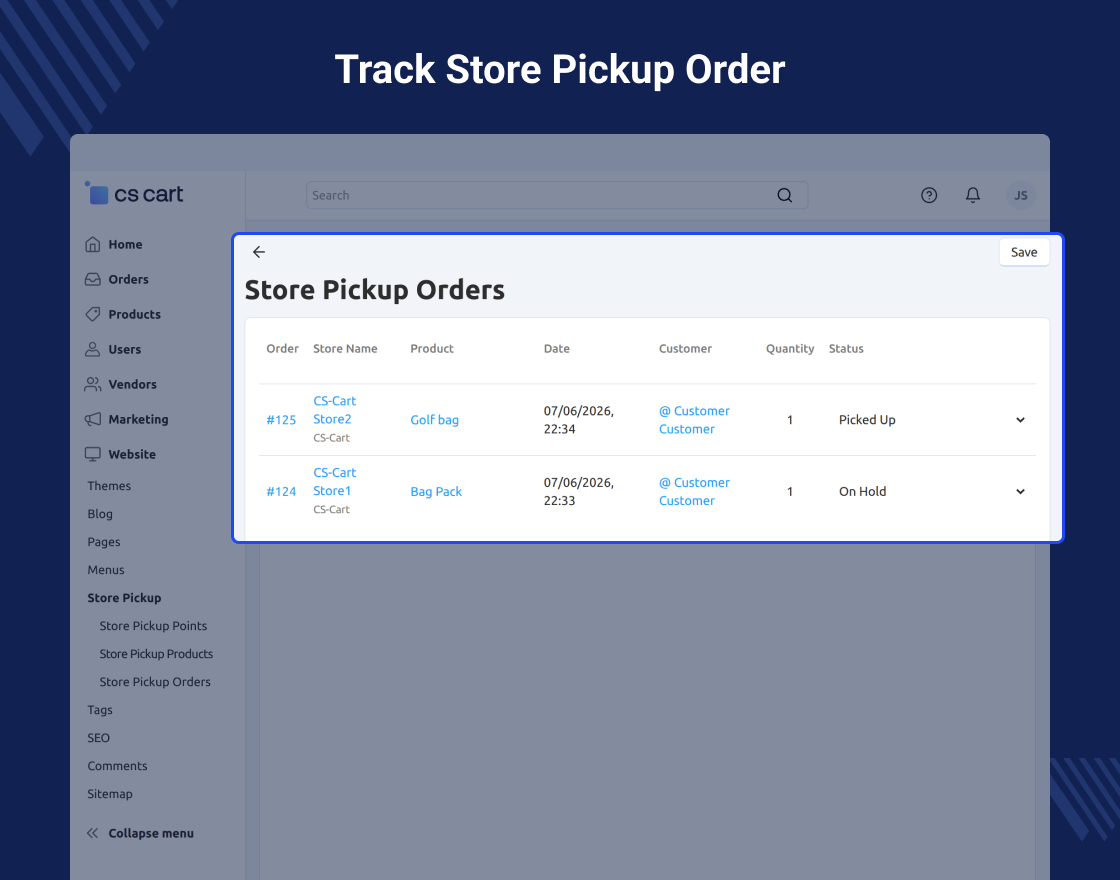Open Sitemap submenu item

coord(110,794)
